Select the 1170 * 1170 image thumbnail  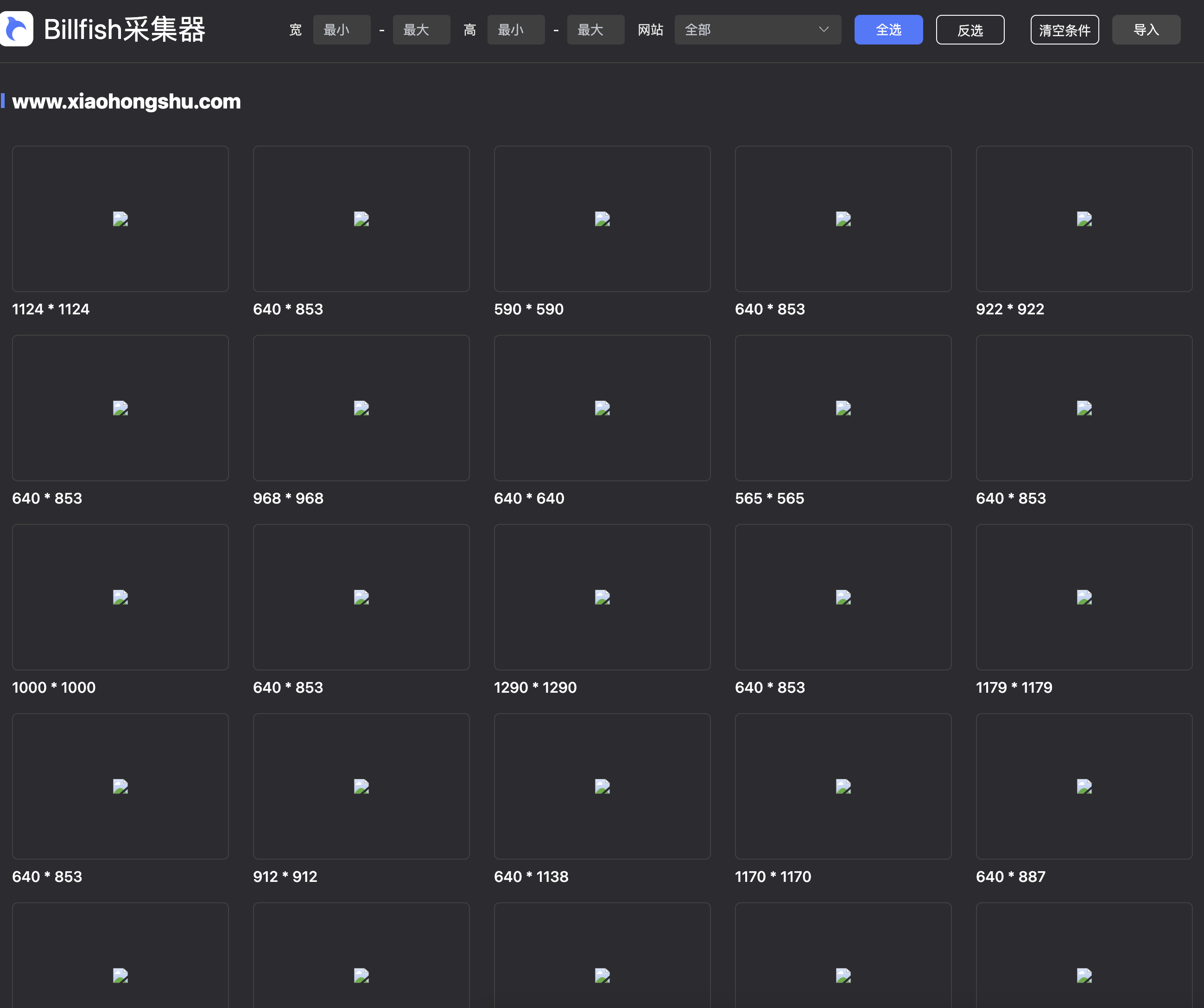tap(843, 786)
